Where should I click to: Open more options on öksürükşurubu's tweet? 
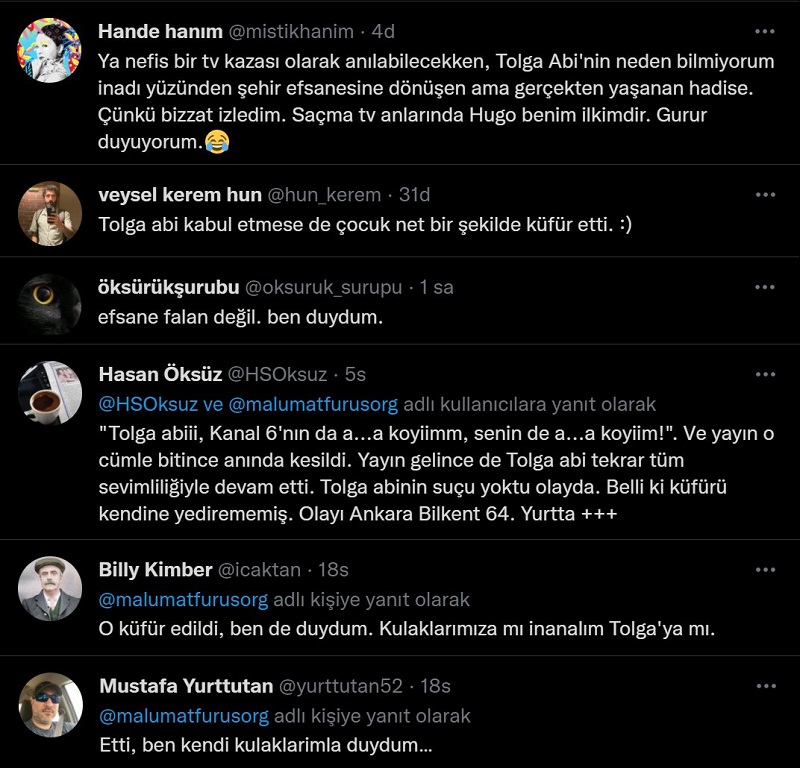(765, 287)
